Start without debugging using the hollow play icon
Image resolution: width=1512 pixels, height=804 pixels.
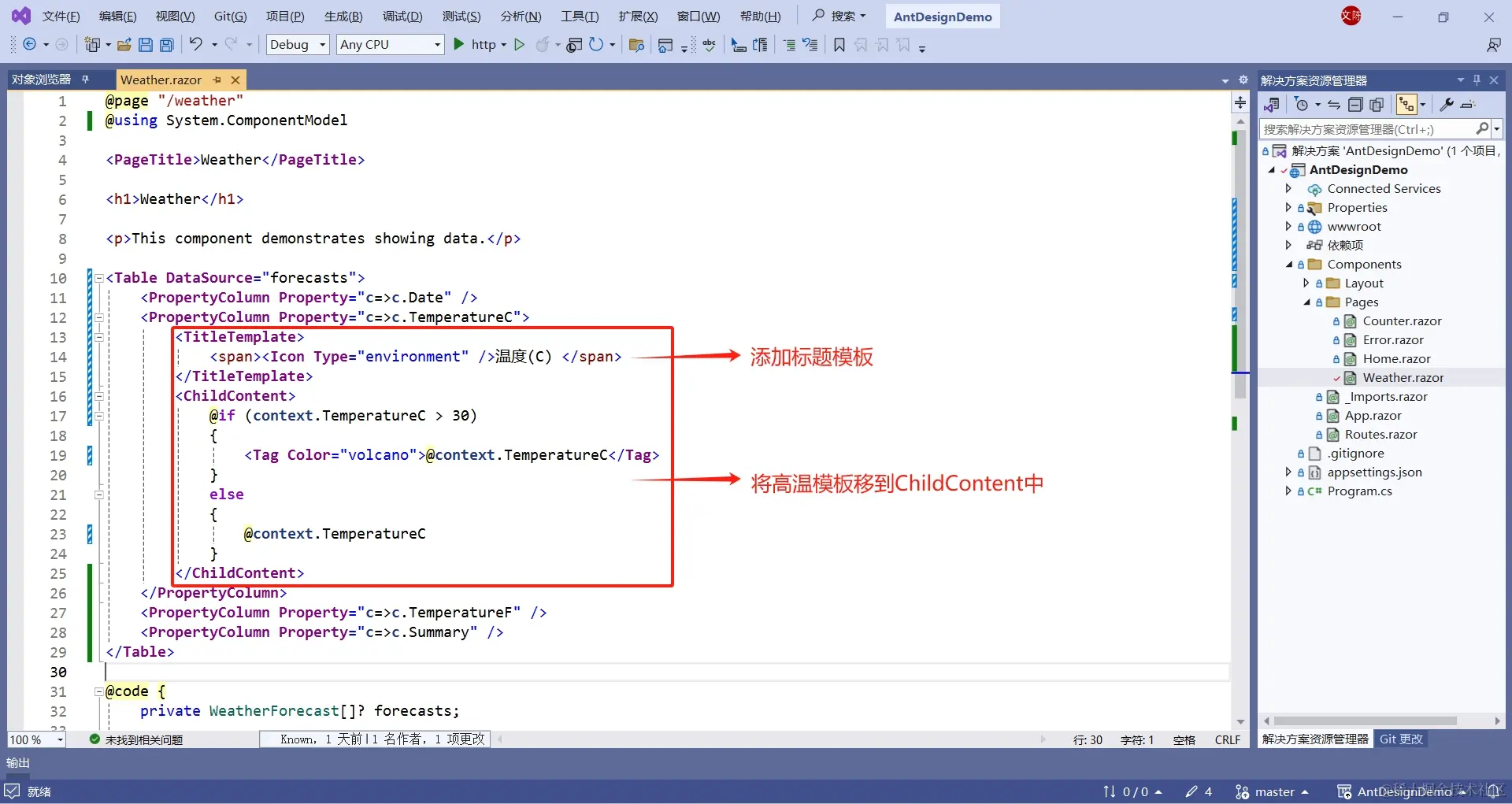519,45
